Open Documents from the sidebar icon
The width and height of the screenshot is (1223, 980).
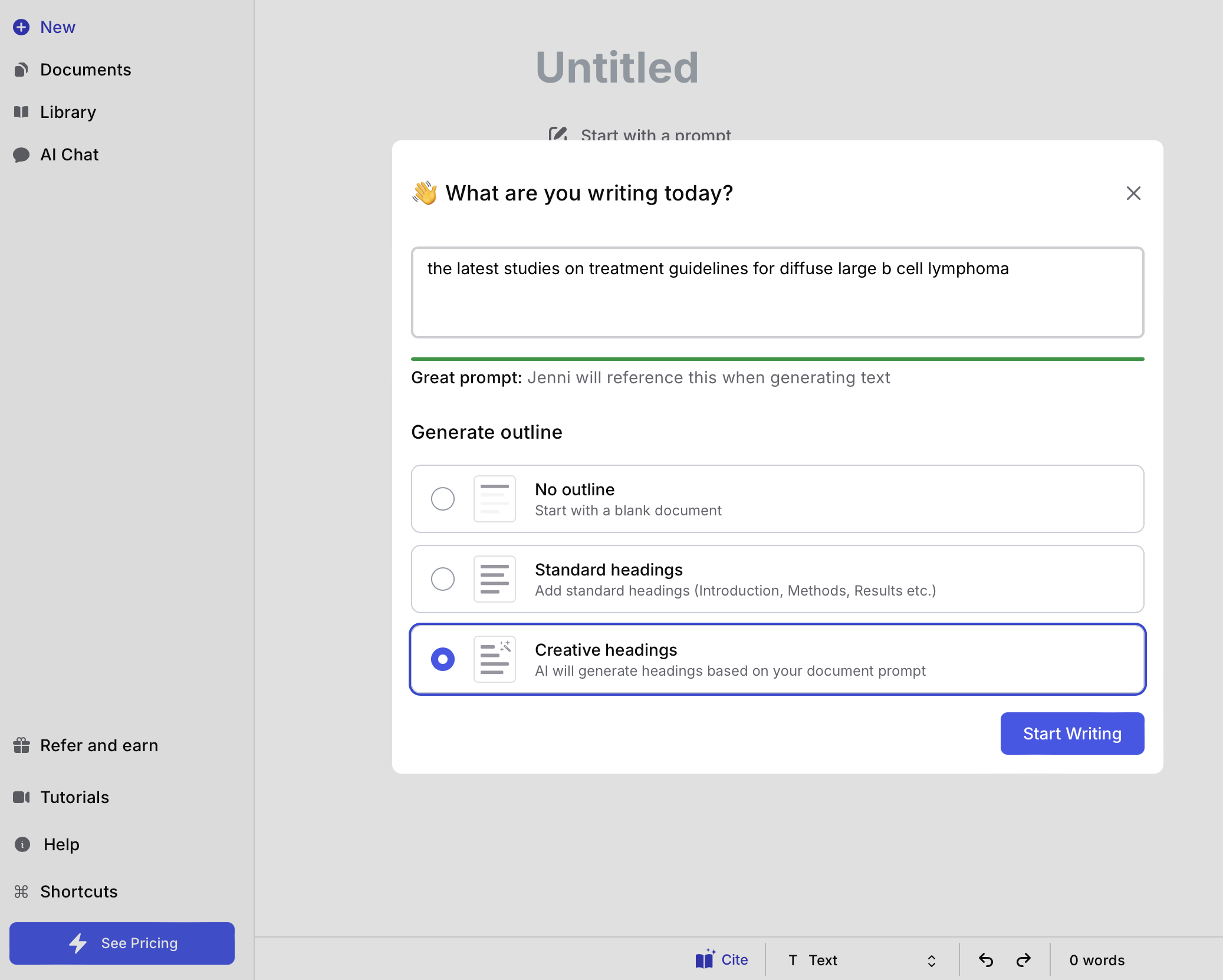pyautogui.click(x=21, y=70)
